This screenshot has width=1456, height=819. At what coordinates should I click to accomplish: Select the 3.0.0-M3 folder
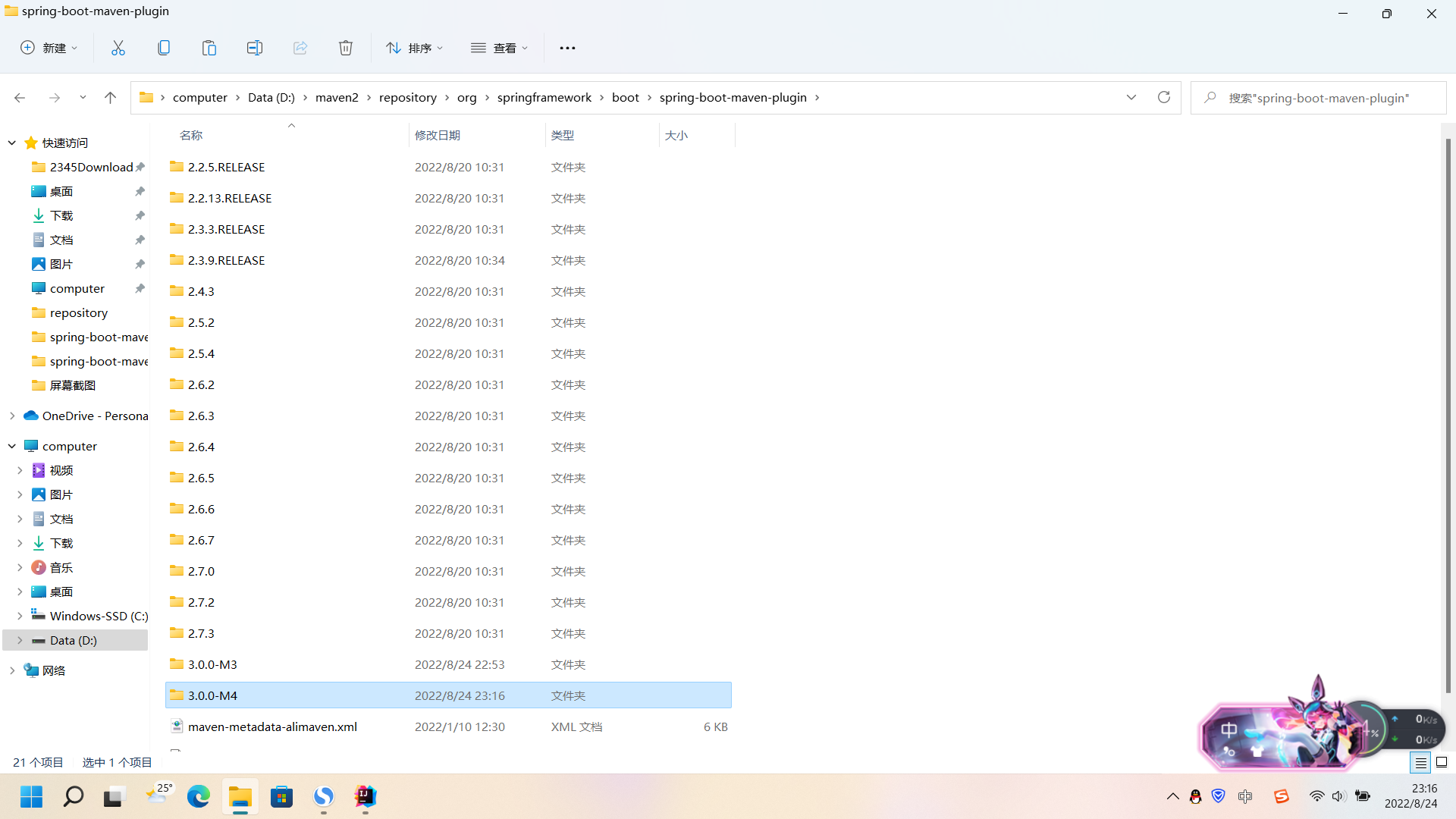tap(448, 664)
